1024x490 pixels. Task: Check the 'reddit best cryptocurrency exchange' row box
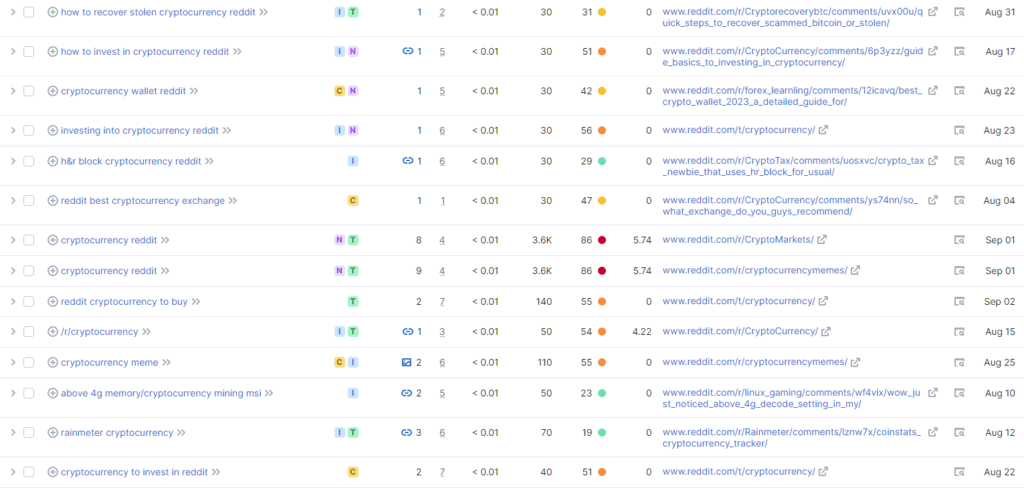coord(29,201)
